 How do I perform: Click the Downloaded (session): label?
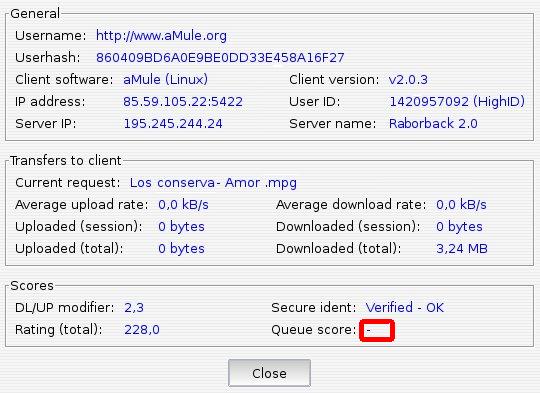pyautogui.click(x=348, y=227)
